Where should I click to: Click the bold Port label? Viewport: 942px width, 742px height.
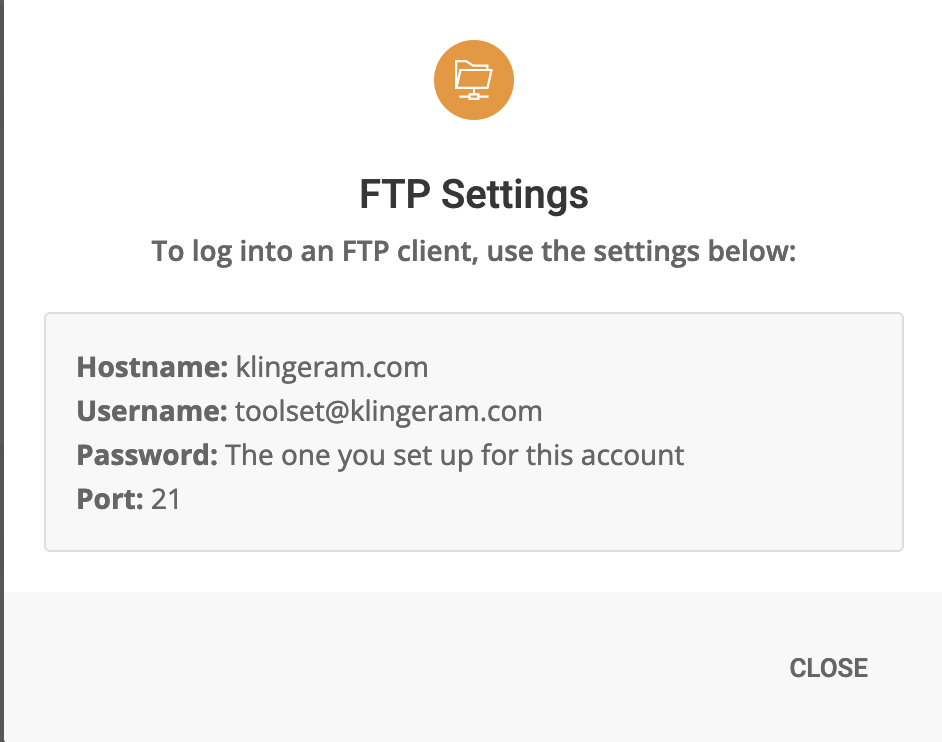110,498
